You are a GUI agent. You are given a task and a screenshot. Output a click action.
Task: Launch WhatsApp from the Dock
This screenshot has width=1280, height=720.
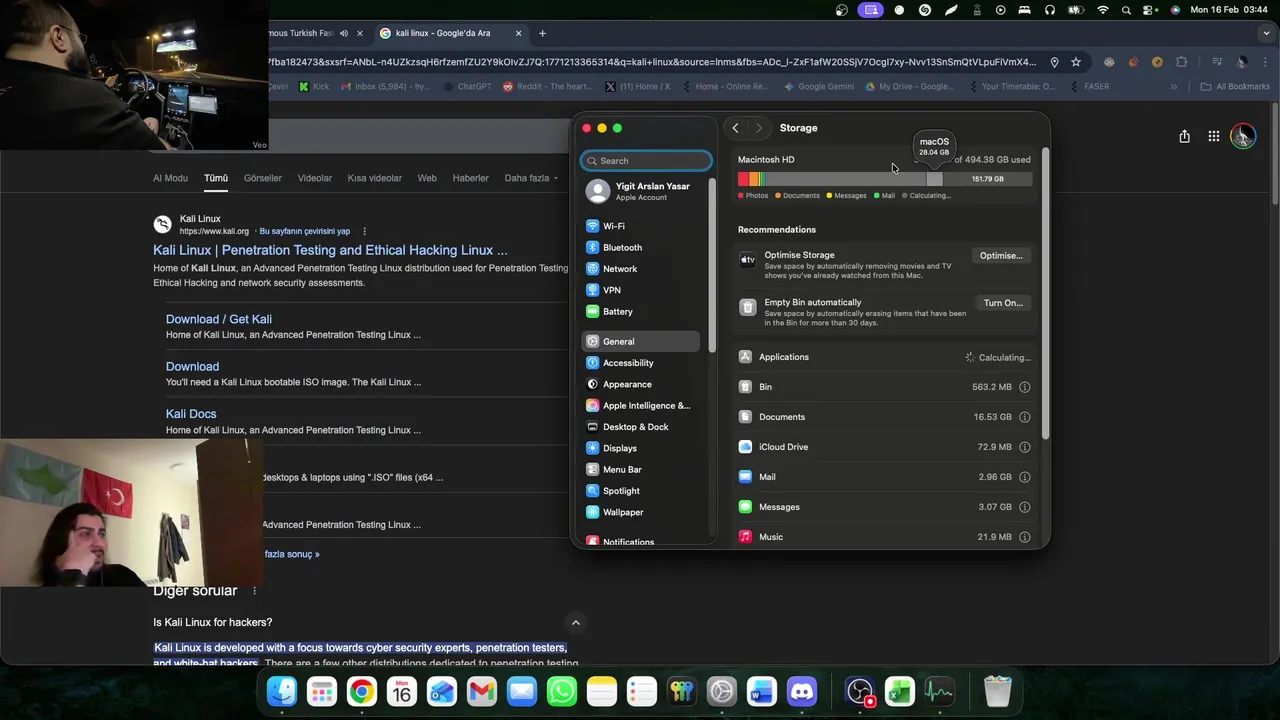click(x=562, y=691)
